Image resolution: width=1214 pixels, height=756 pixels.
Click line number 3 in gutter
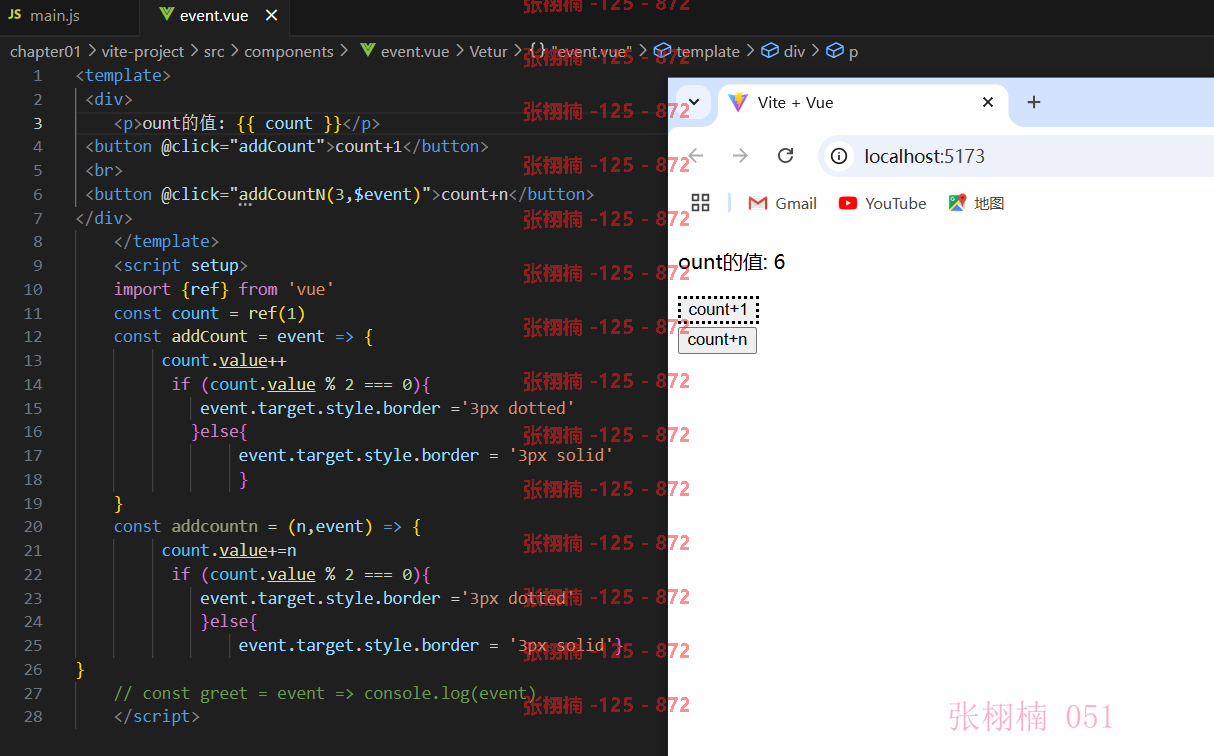[37, 123]
